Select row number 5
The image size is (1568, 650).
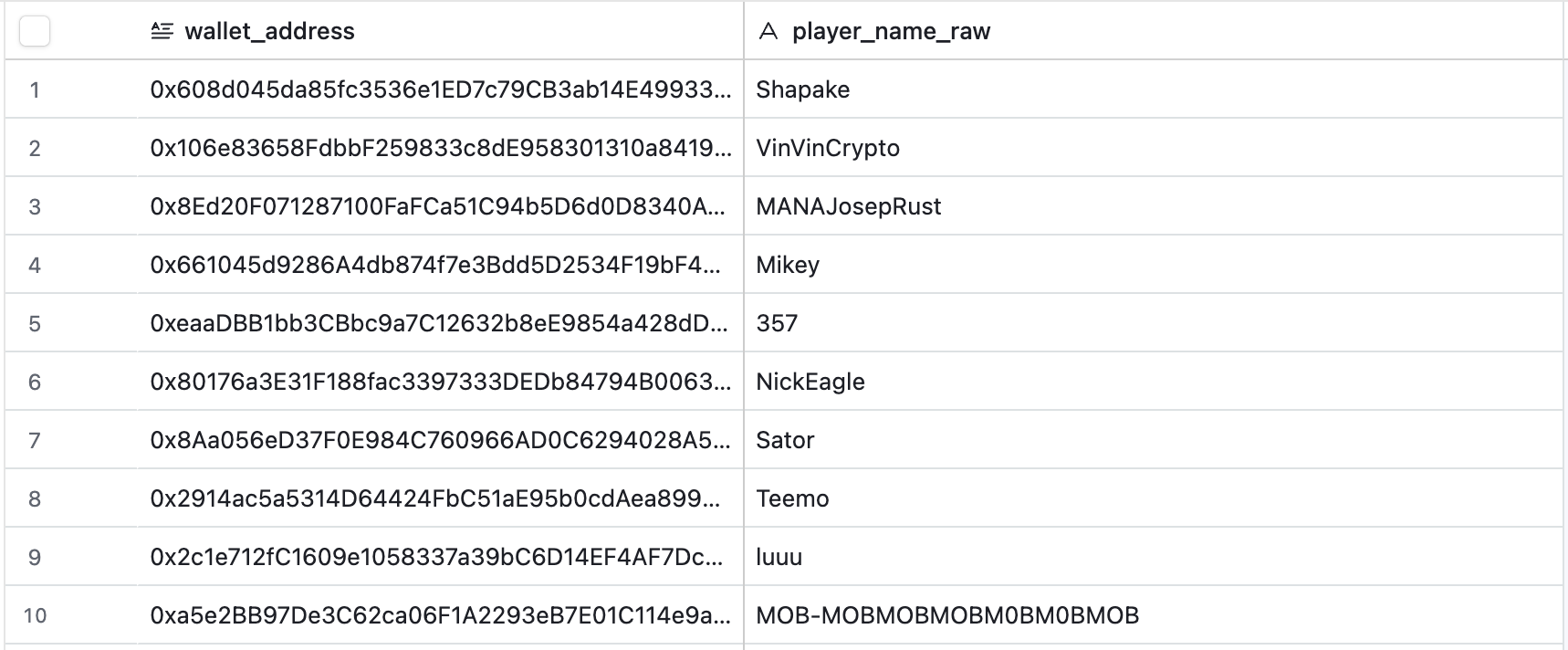35,323
